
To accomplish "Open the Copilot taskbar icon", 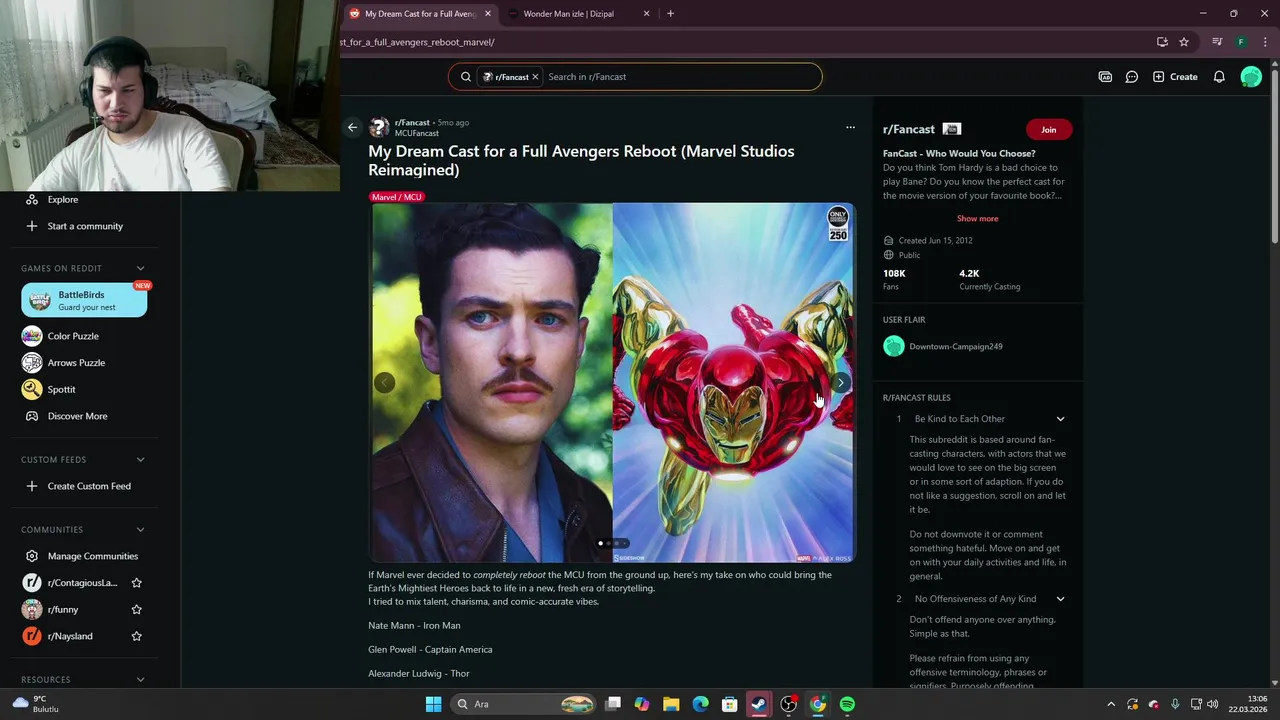I will (x=642, y=704).
